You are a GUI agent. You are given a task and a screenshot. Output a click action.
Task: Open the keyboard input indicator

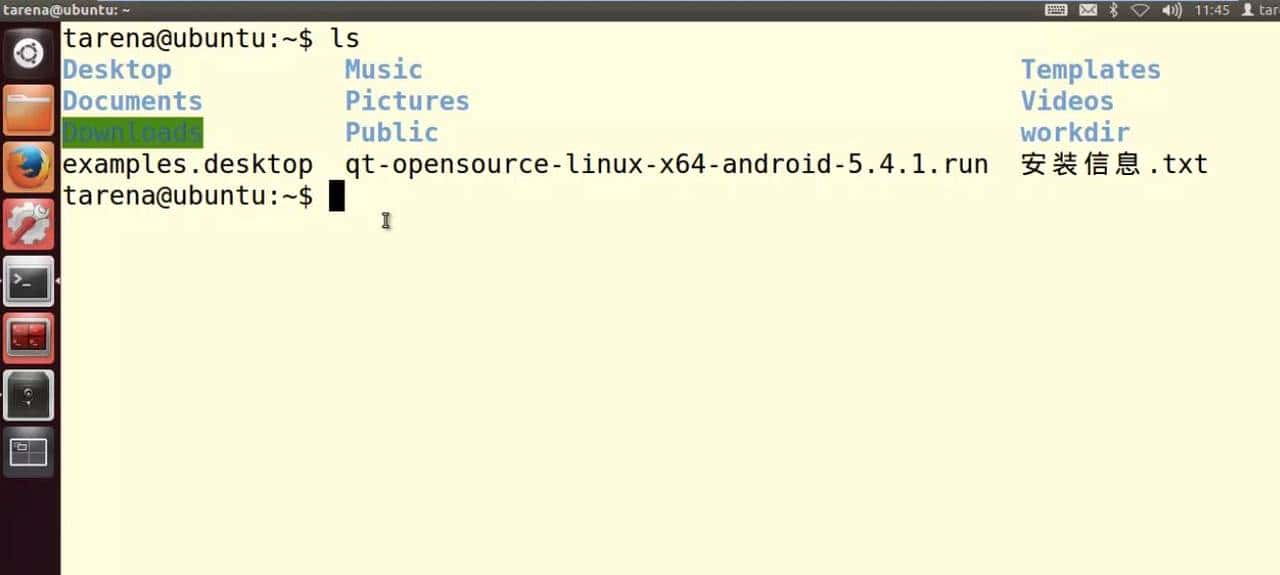pos(1056,10)
